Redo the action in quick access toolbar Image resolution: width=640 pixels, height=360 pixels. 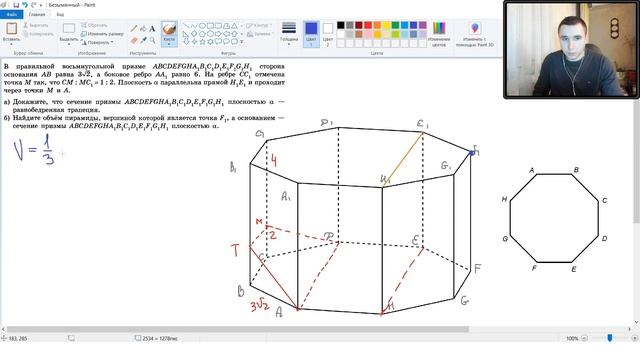pos(33,5)
